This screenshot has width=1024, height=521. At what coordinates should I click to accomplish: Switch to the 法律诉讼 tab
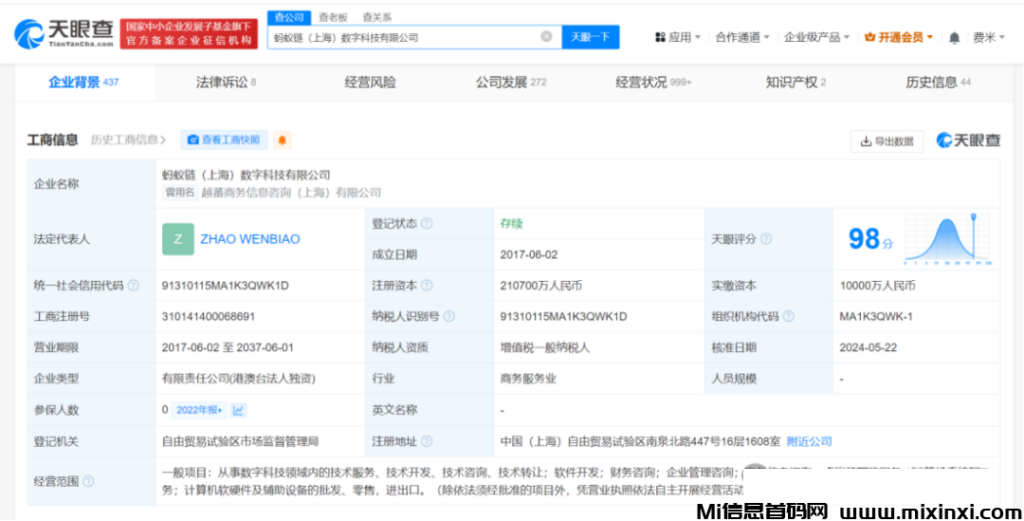225,82
